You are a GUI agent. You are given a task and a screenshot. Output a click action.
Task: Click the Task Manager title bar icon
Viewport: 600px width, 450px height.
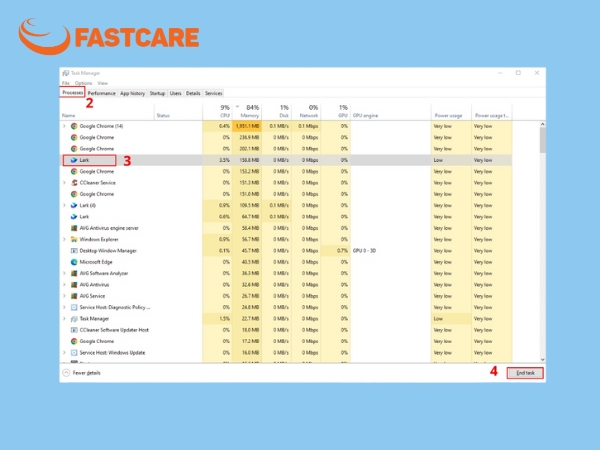pyautogui.click(x=66, y=73)
